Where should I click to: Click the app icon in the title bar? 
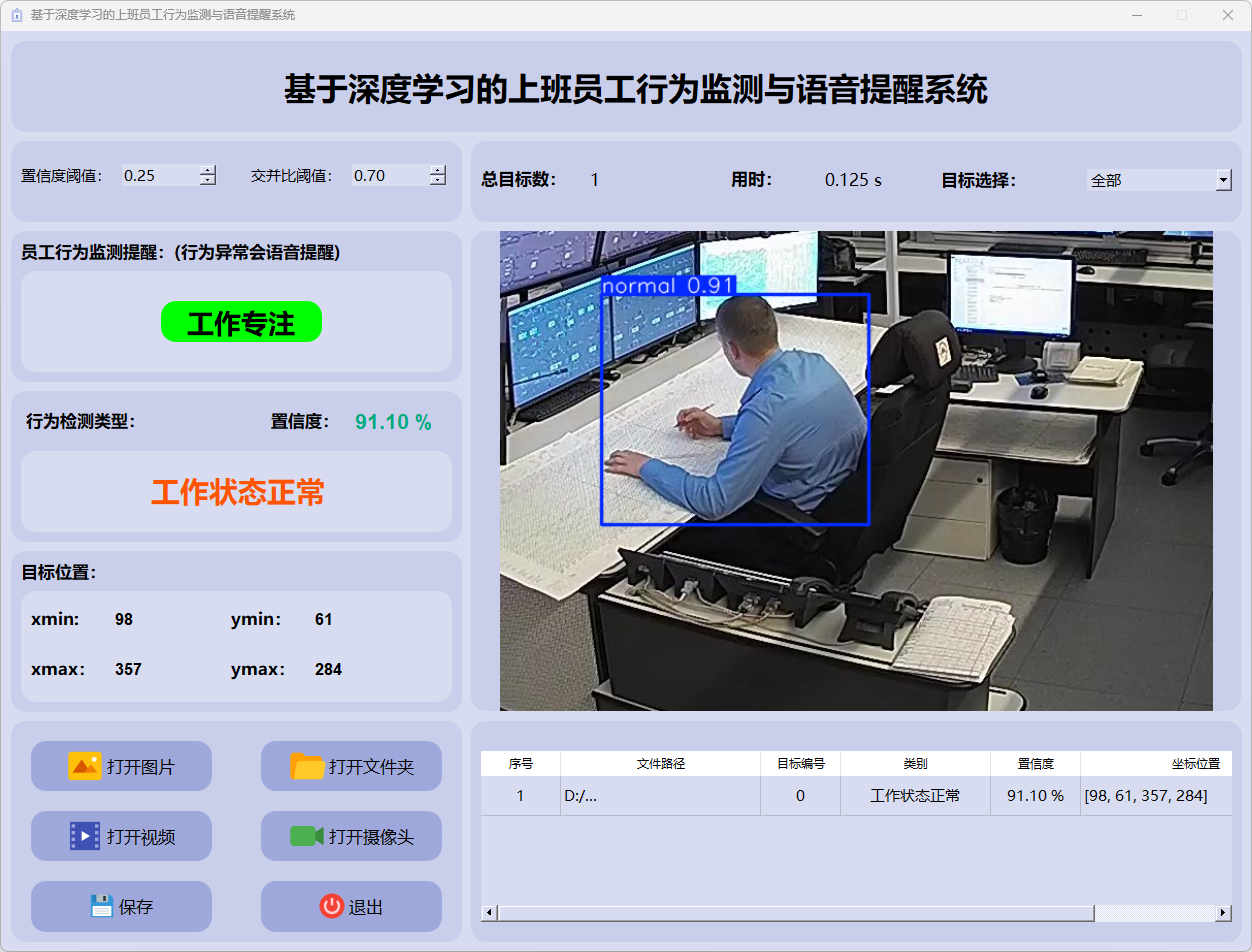tap(17, 15)
